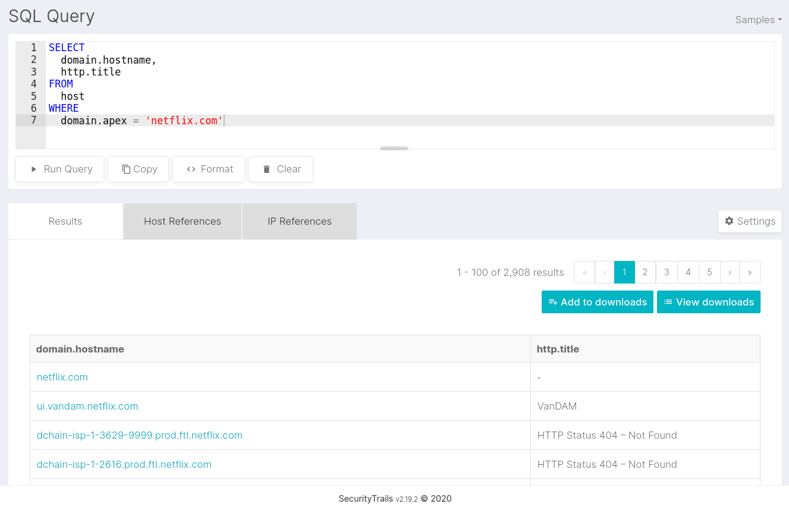Go to next results page arrow

[730, 272]
